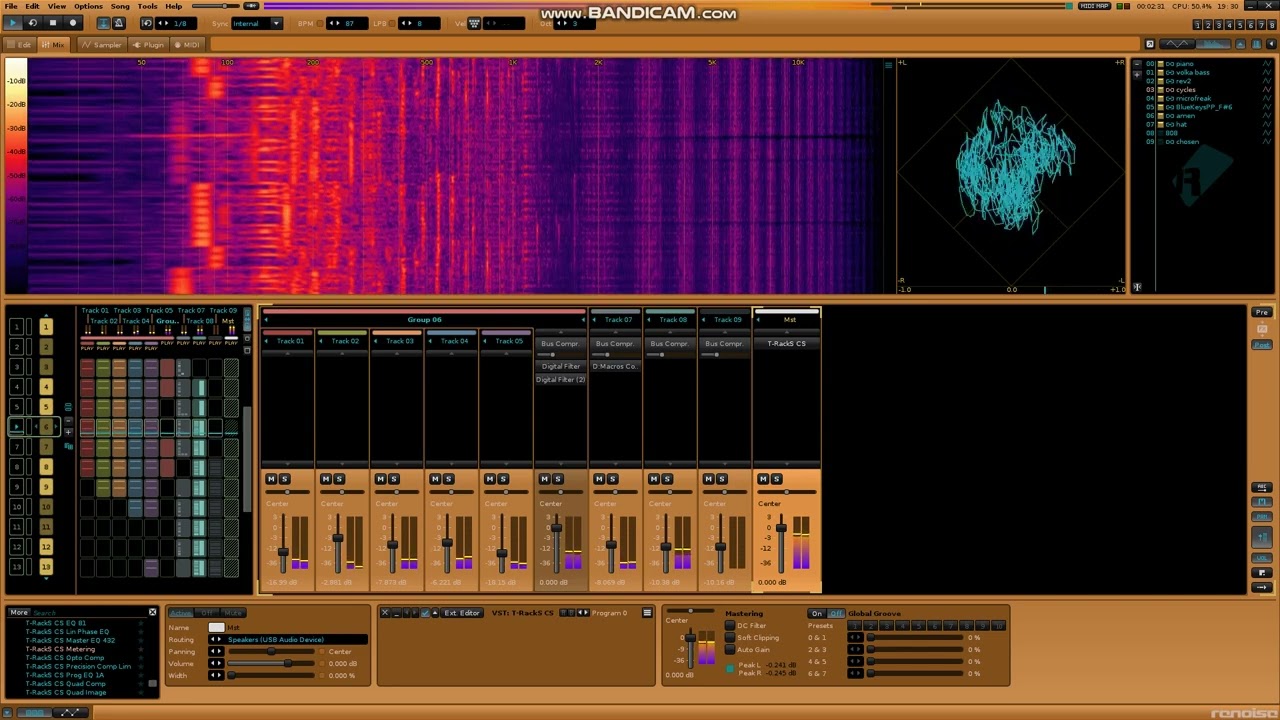Enable the DC Filter checkbox
Image resolution: width=1280 pixels, height=720 pixels.
(730, 626)
